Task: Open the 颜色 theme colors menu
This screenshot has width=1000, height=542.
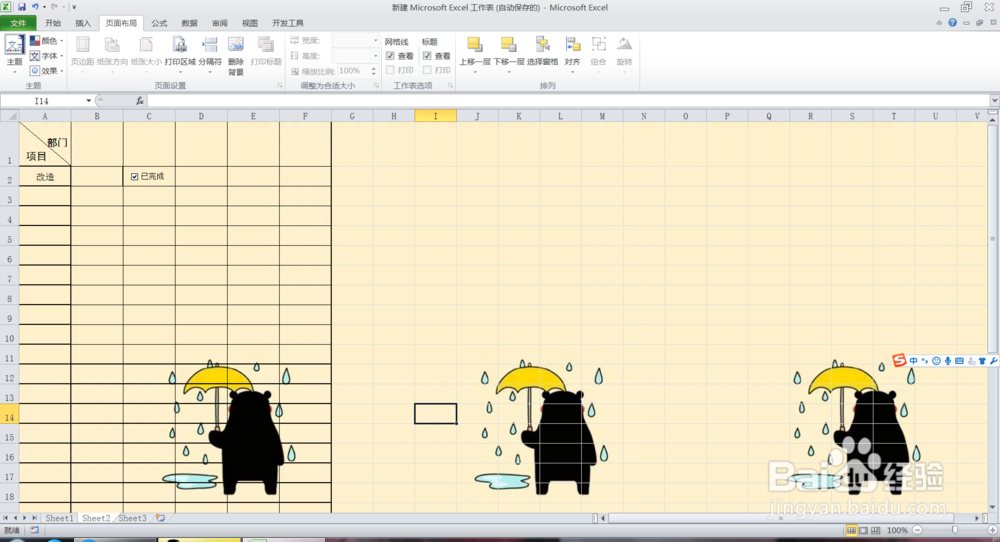Action: click(46, 40)
